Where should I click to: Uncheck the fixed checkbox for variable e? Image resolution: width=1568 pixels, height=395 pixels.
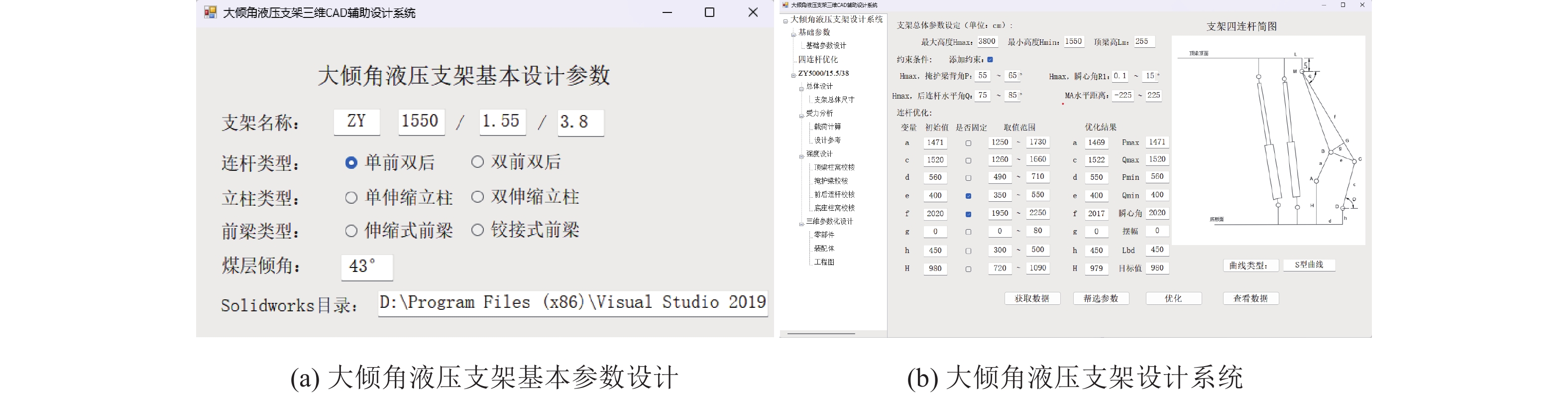coord(969,196)
